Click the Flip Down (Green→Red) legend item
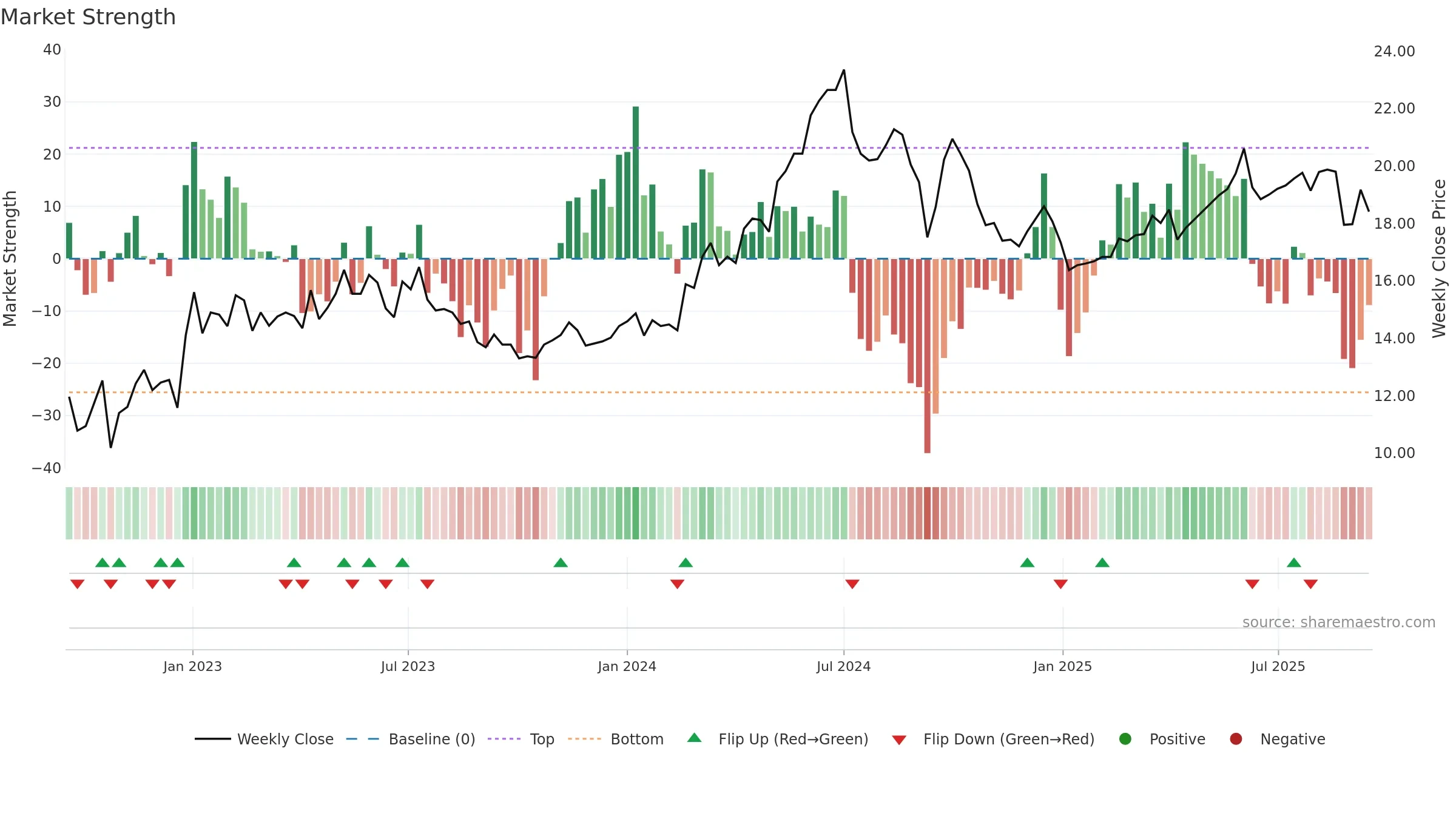Viewport: 1456px width, 819px height. (993, 739)
